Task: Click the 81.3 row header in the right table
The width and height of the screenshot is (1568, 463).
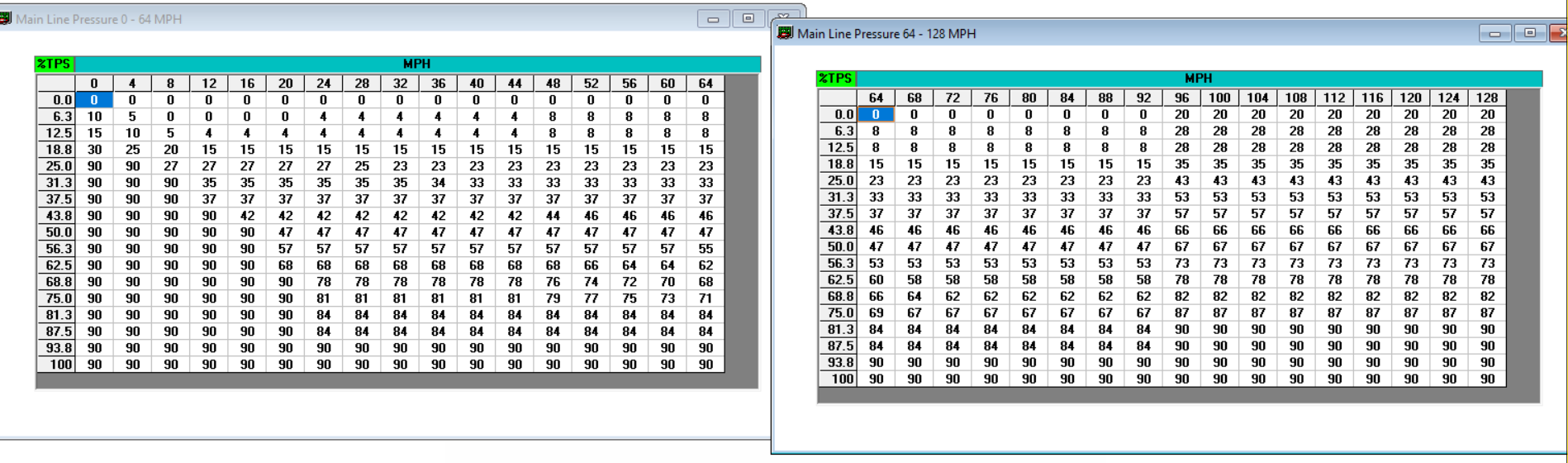Action: [838, 330]
